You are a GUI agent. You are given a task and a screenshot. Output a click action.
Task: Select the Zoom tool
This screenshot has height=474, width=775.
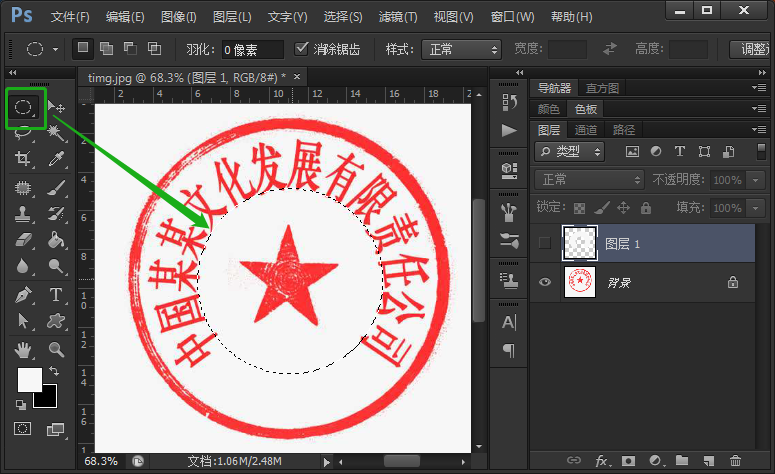[x=56, y=350]
